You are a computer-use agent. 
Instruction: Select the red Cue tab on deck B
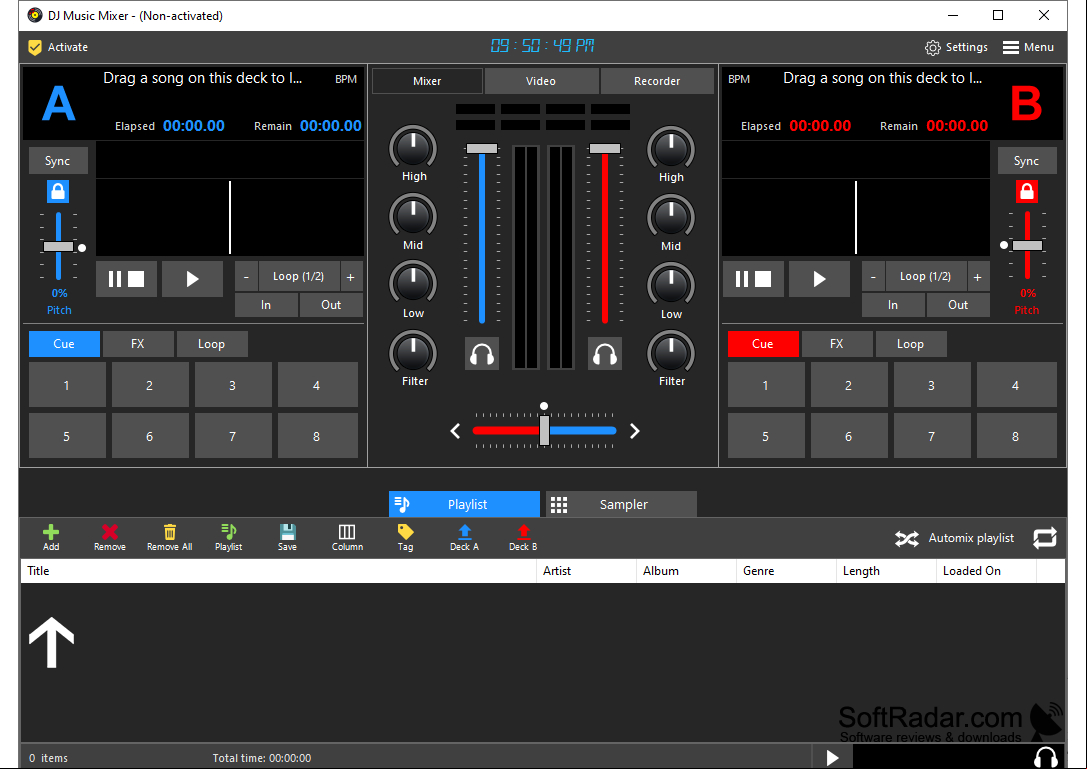(x=763, y=344)
